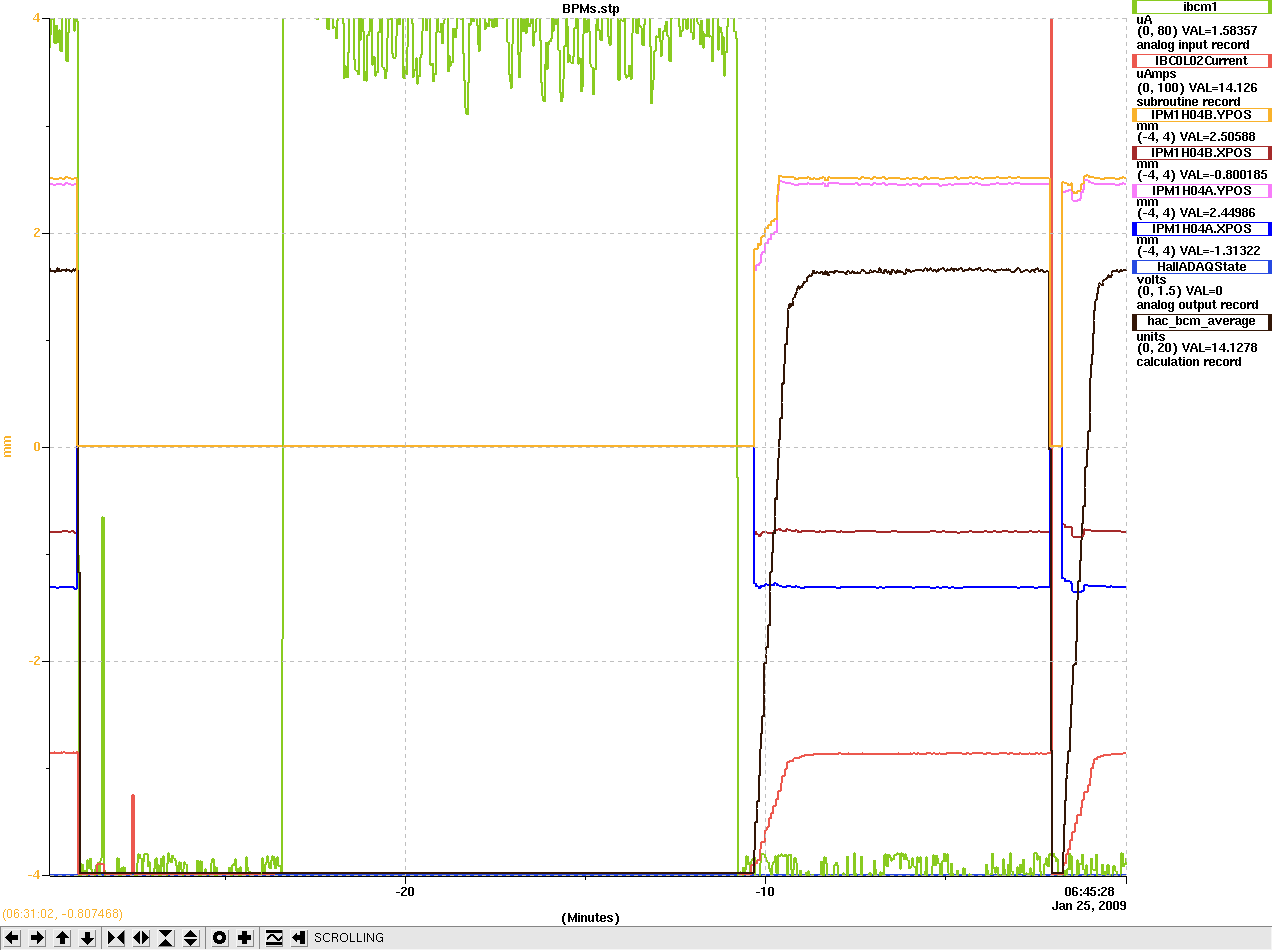Click the BPMs.stp graph title
Screen dimensions: 1272x950
590,7
